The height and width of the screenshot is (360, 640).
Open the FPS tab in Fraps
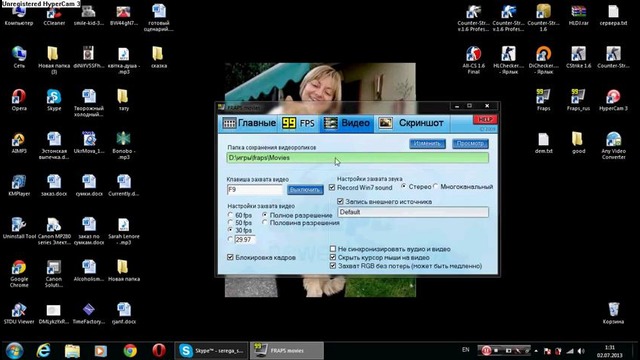click(x=299, y=123)
